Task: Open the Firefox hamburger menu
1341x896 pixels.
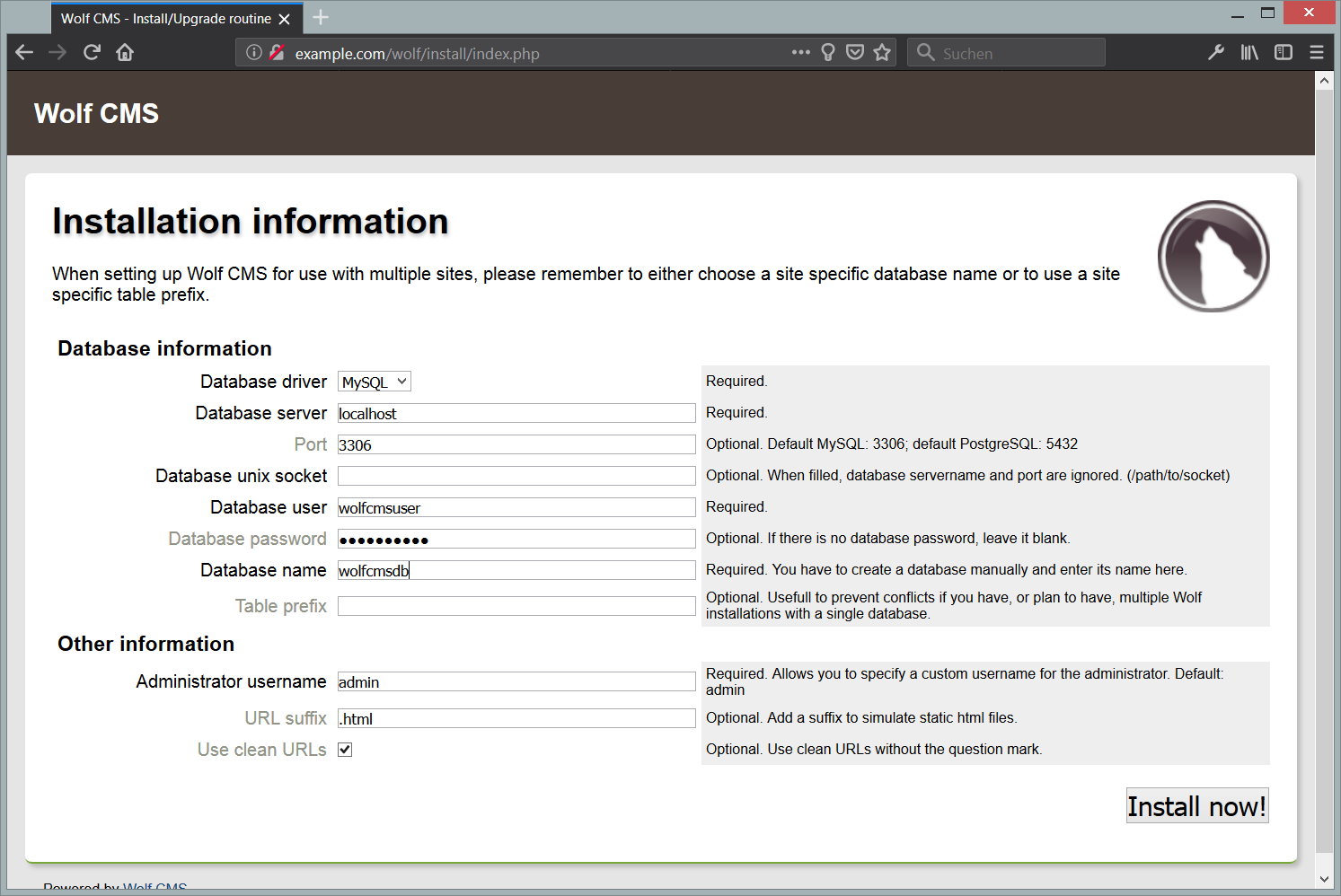Action: pos(1317,52)
